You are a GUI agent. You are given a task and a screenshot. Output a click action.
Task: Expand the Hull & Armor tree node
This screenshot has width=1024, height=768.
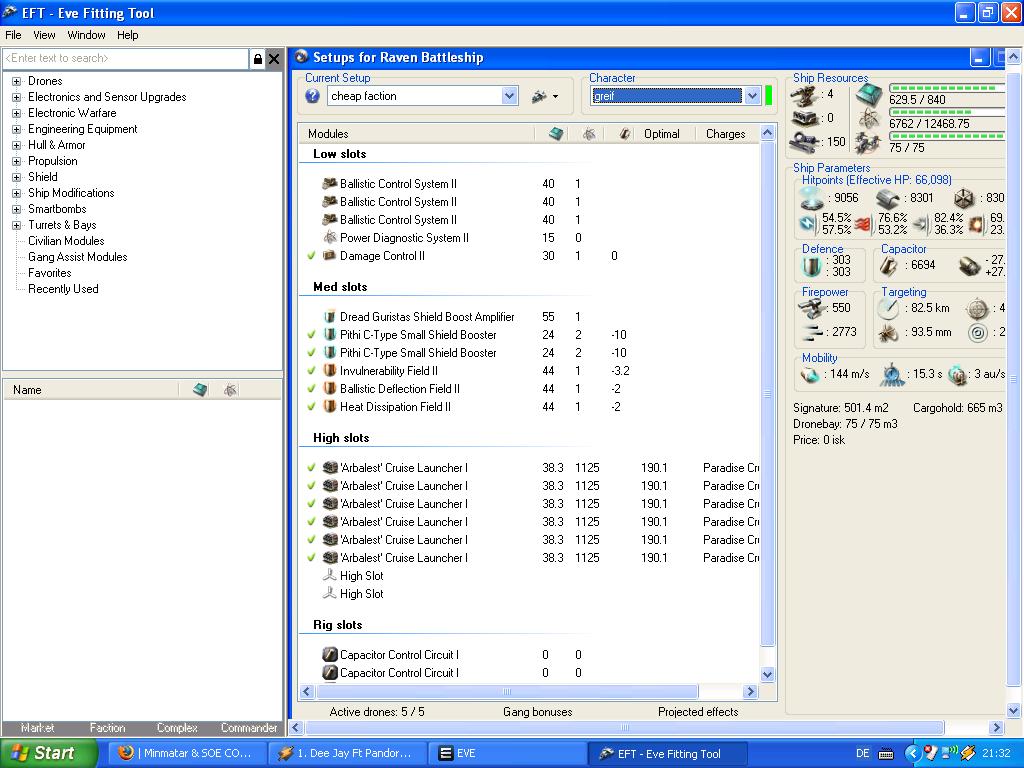[x=16, y=145]
